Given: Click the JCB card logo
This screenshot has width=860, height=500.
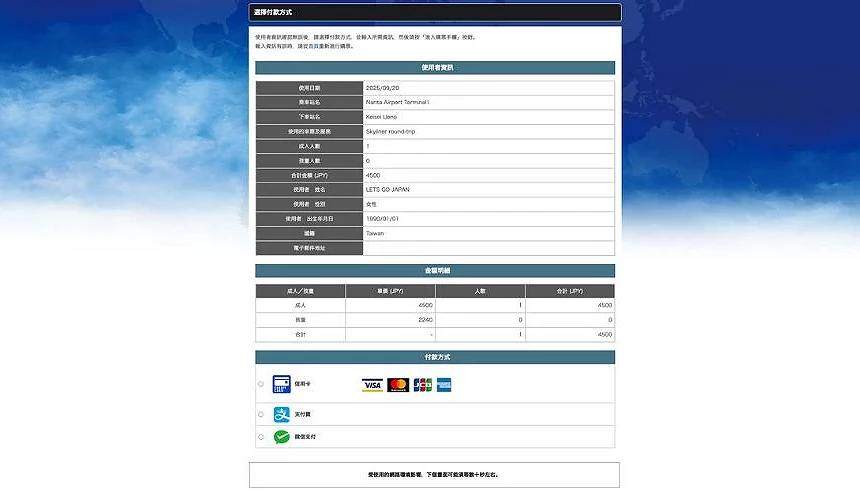Looking at the screenshot, I should click(422, 385).
